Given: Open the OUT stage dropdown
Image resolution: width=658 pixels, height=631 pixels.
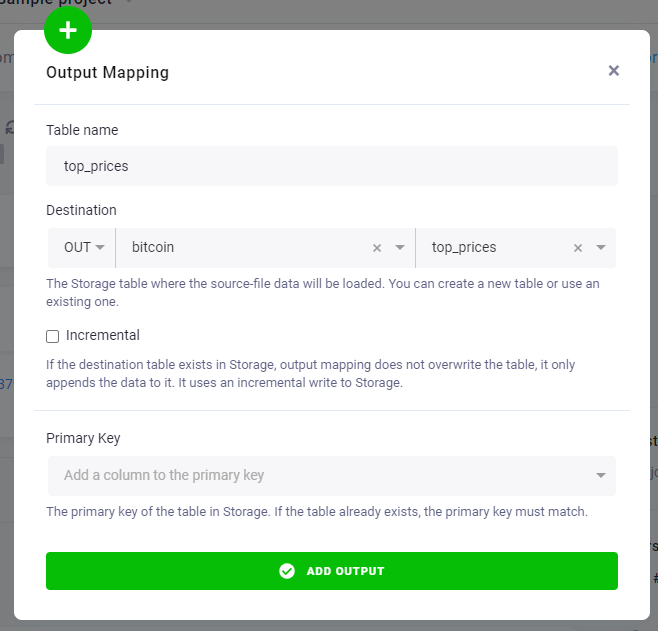Looking at the screenshot, I should click(83, 248).
